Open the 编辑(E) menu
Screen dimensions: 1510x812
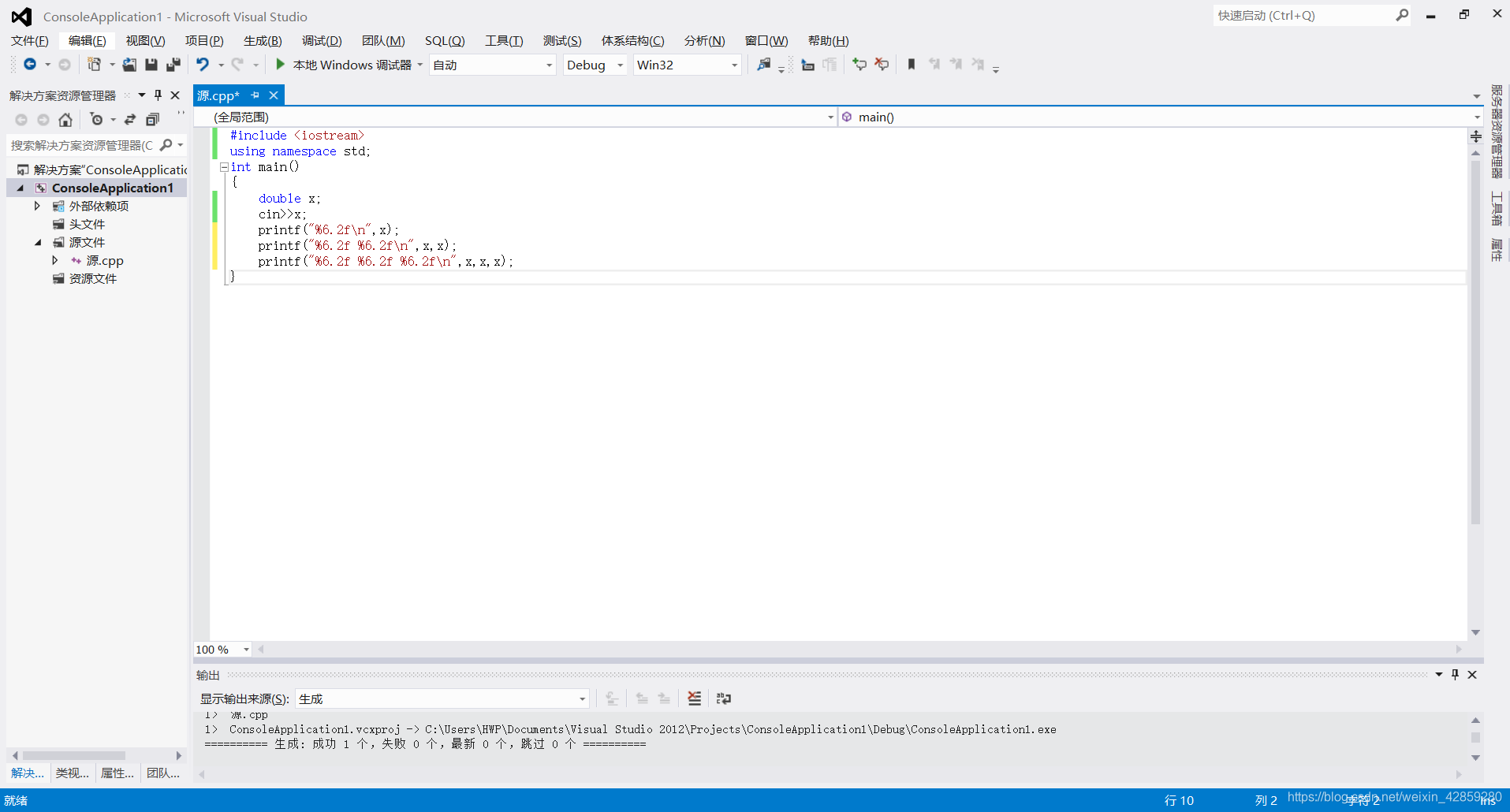point(87,41)
